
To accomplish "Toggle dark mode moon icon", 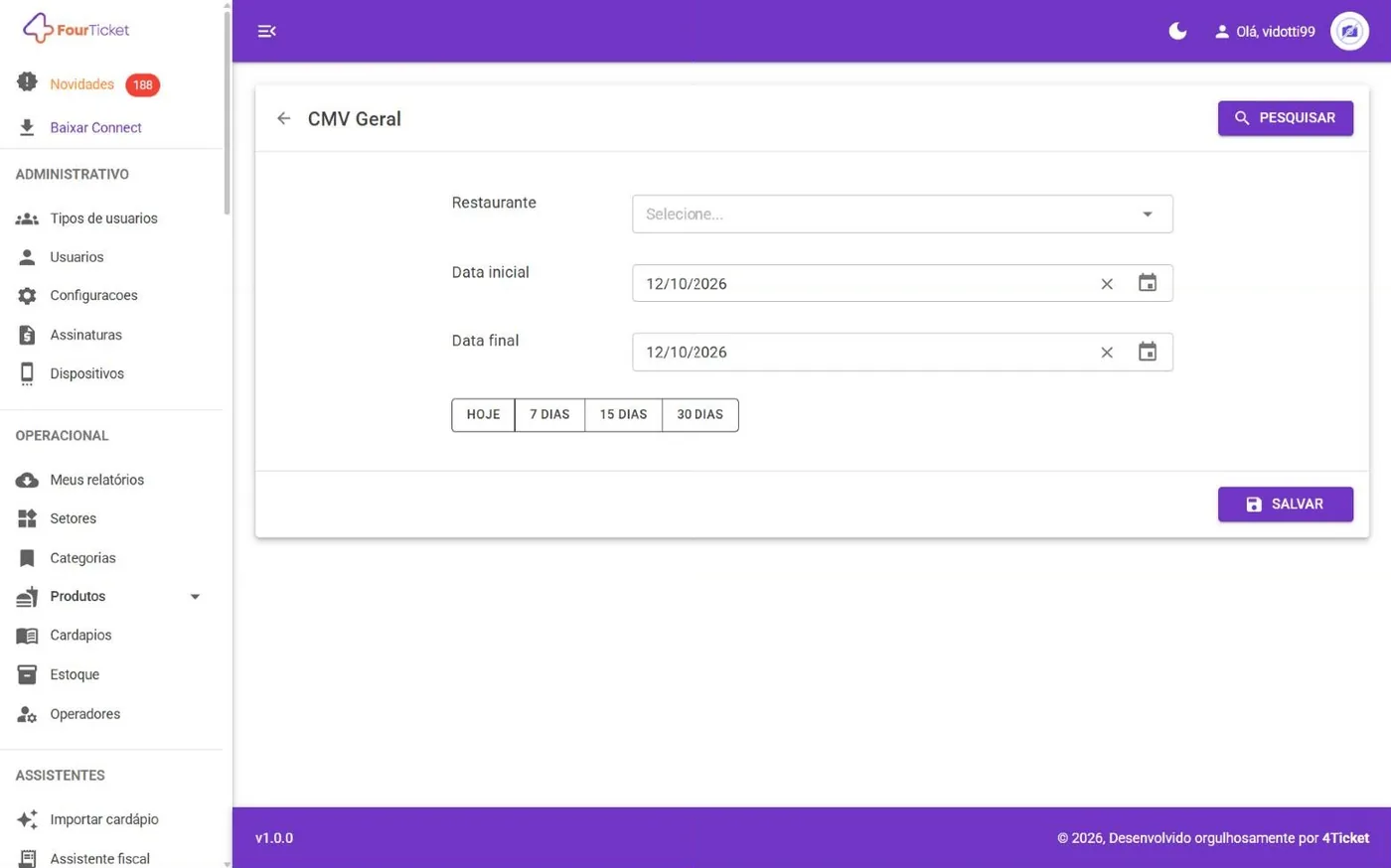I will tap(1177, 31).
